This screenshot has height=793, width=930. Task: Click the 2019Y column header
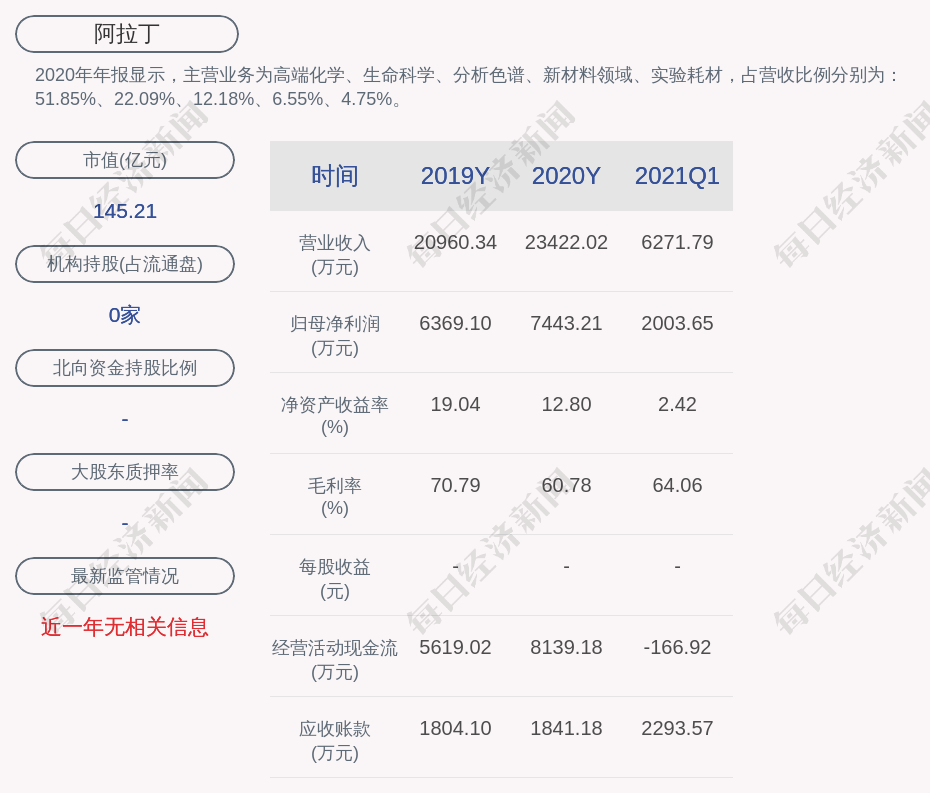click(455, 176)
